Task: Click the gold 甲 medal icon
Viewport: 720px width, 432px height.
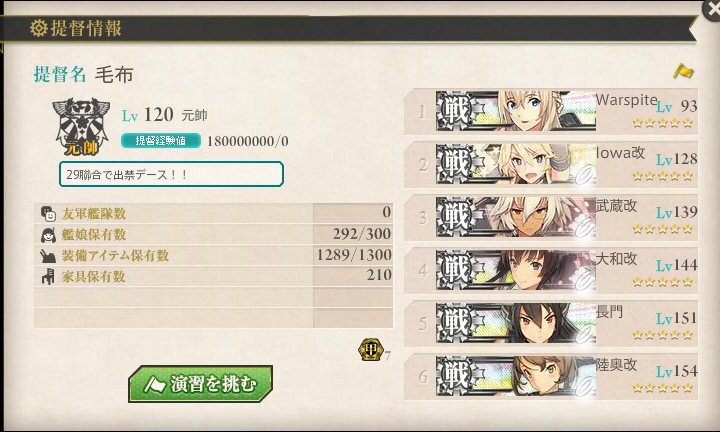Action: tap(370, 350)
